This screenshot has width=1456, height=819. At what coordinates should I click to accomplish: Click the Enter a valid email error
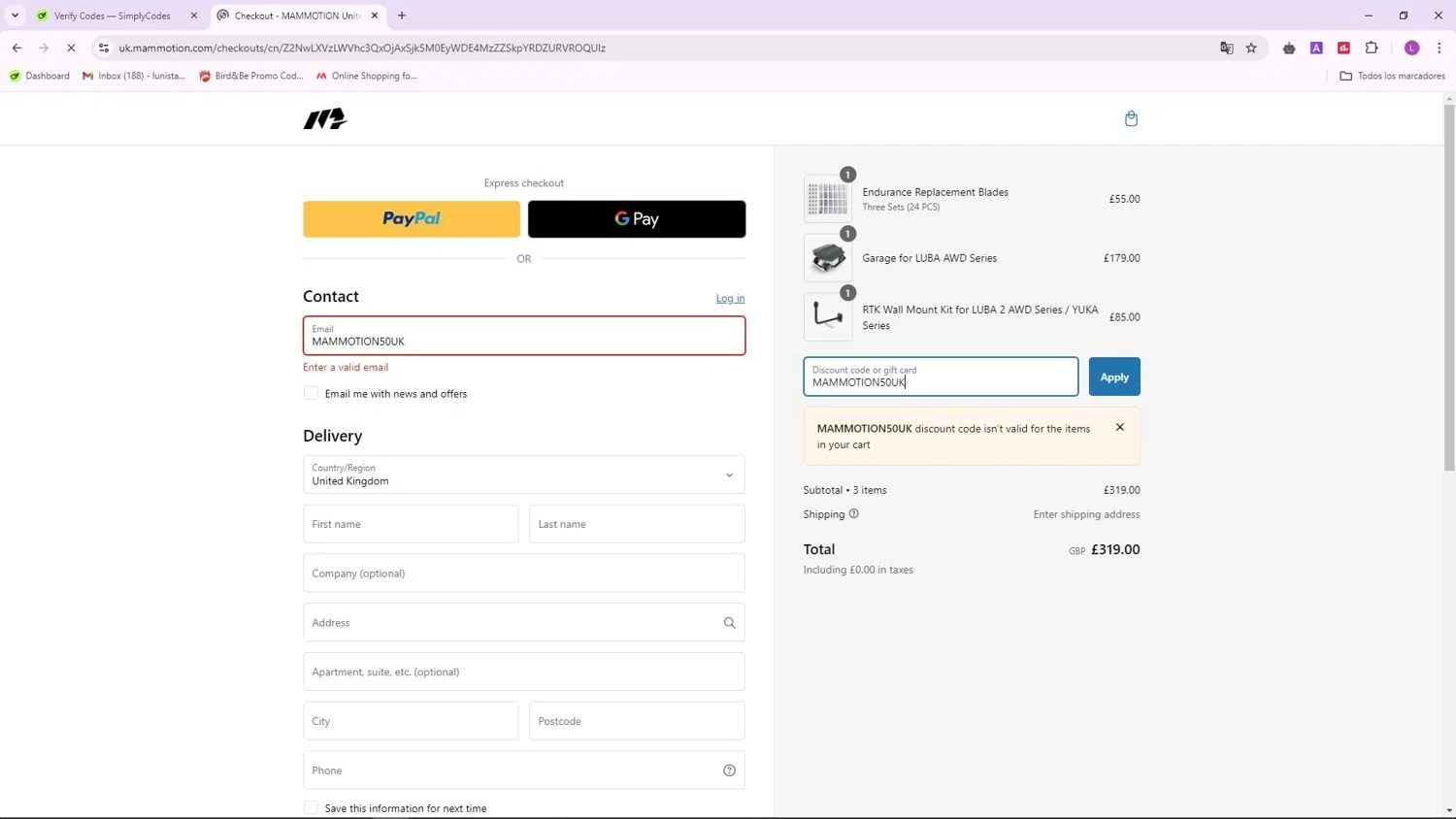pyautogui.click(x=346, y=367)
